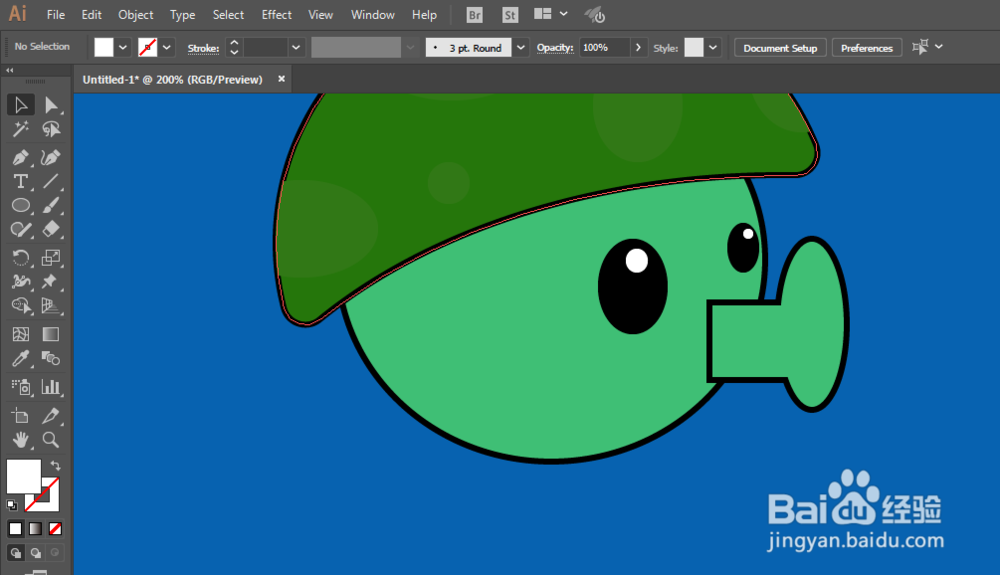The image size is (1000, 575).
Task: Adjust the stroke weight stepper arrows
Action: pyautogui.click(x=234, y=47)
